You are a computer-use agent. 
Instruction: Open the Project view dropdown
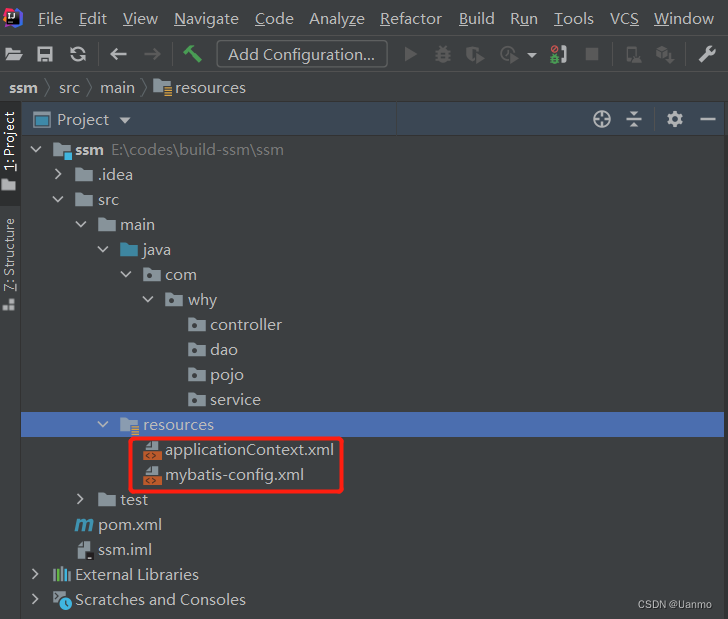(125, 120)
